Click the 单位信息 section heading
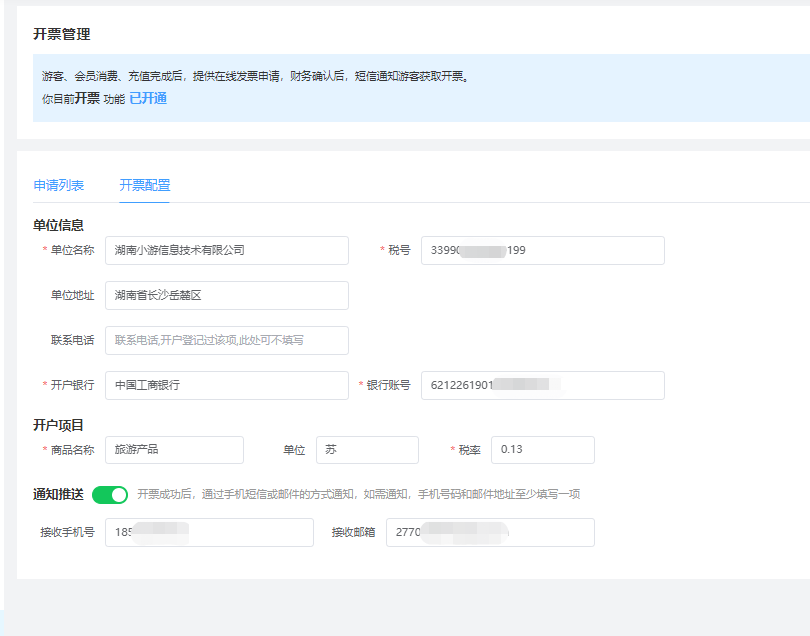Image resolution: width=810 pixels, height=636 pixels. [58, 225]
